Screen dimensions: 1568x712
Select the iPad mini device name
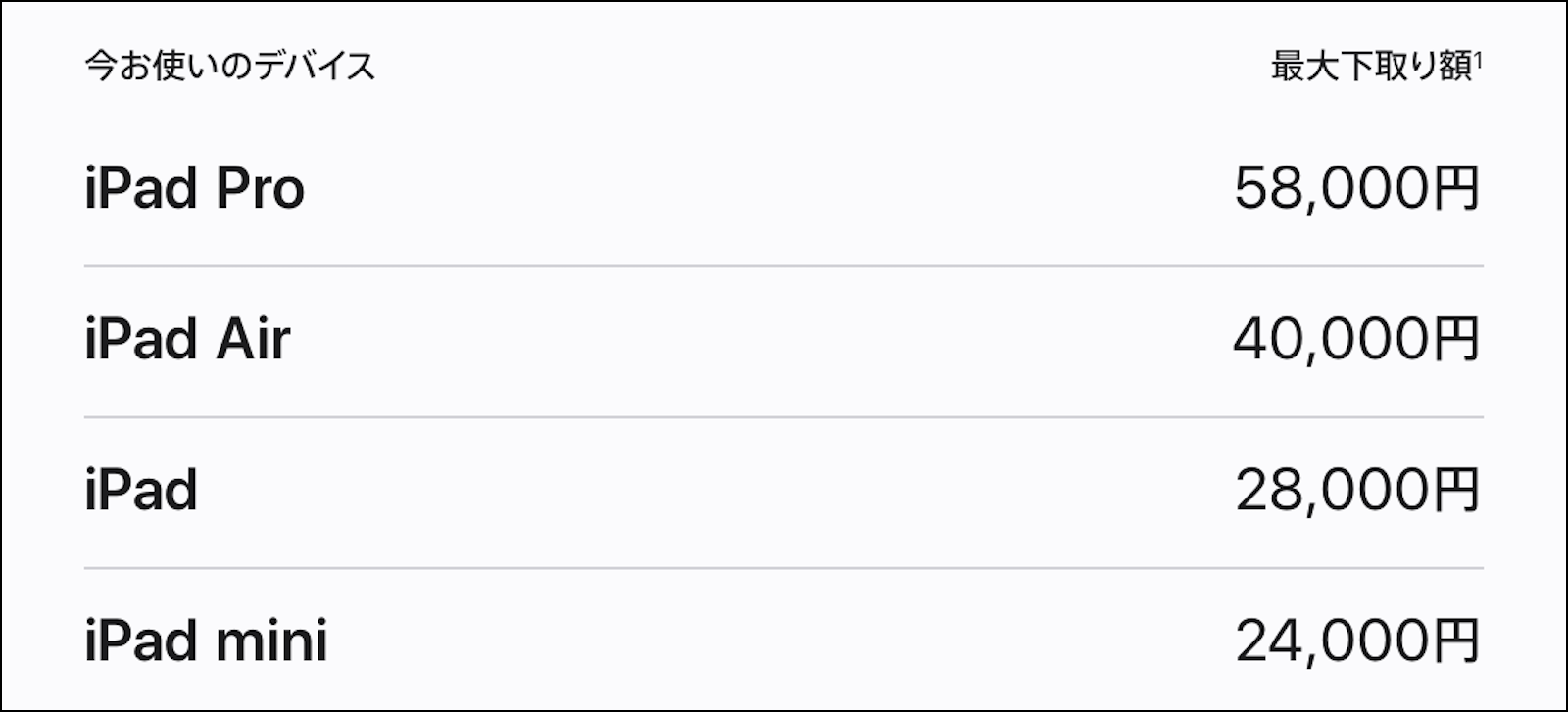click(x=206, y=641)
